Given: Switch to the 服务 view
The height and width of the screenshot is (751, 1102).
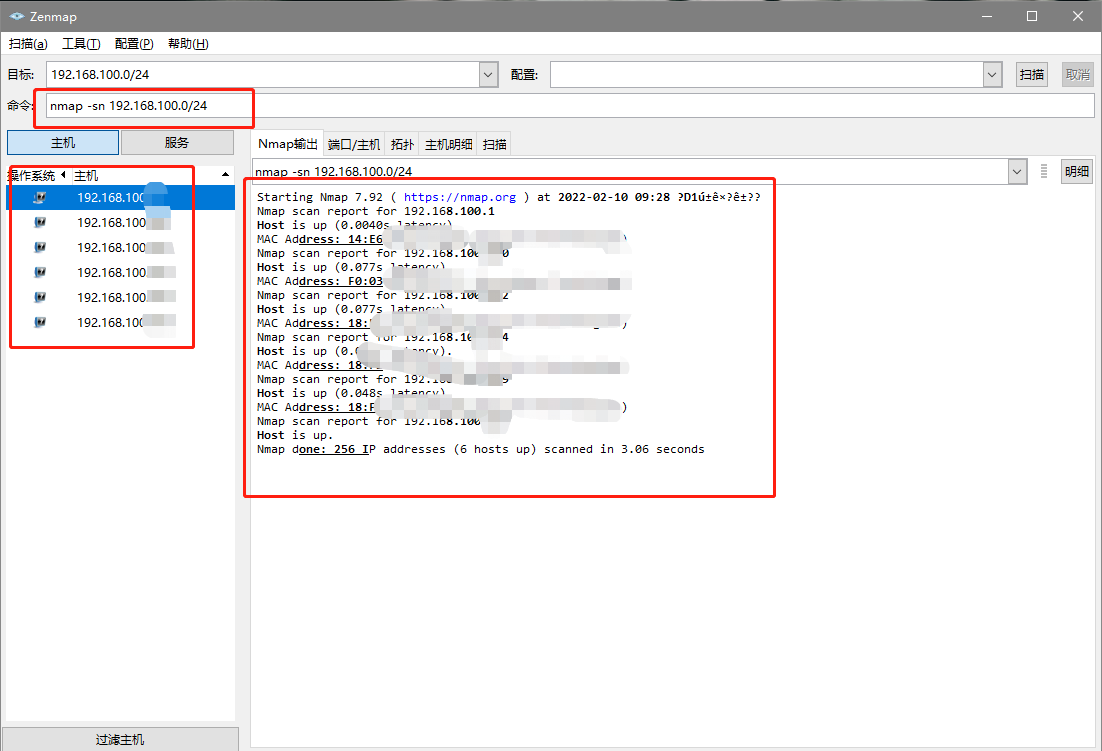Looking at the screenshot, I should point(177,142).
